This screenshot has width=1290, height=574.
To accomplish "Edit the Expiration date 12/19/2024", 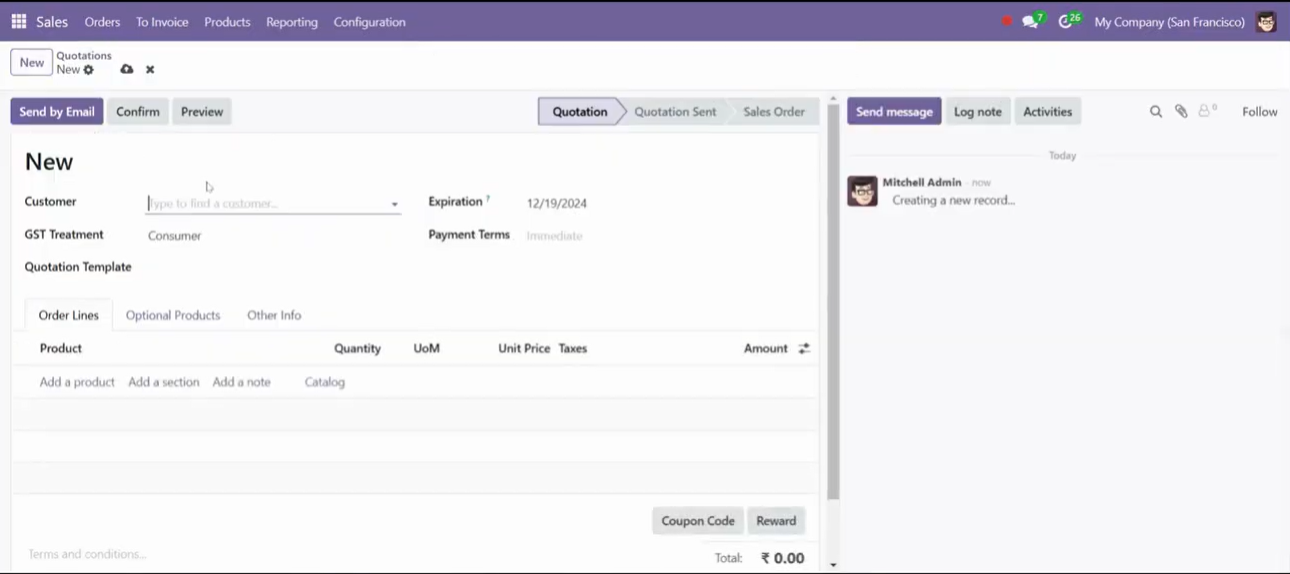I will [x=557, y=203].
